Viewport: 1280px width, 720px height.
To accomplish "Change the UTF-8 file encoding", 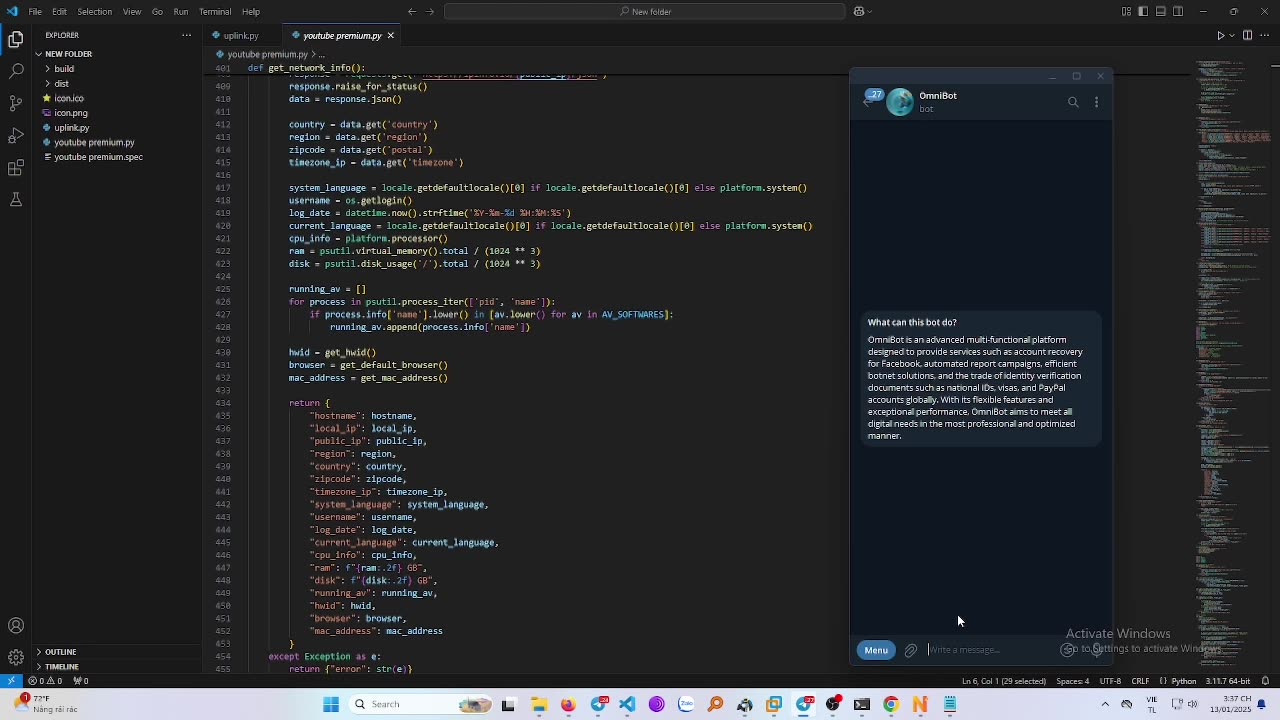I will tap(1110, 681).
